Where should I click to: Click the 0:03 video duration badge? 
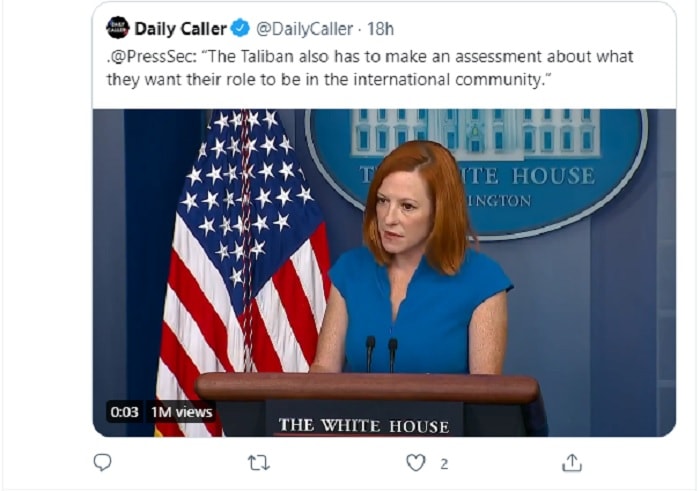(x=125, y=412)
